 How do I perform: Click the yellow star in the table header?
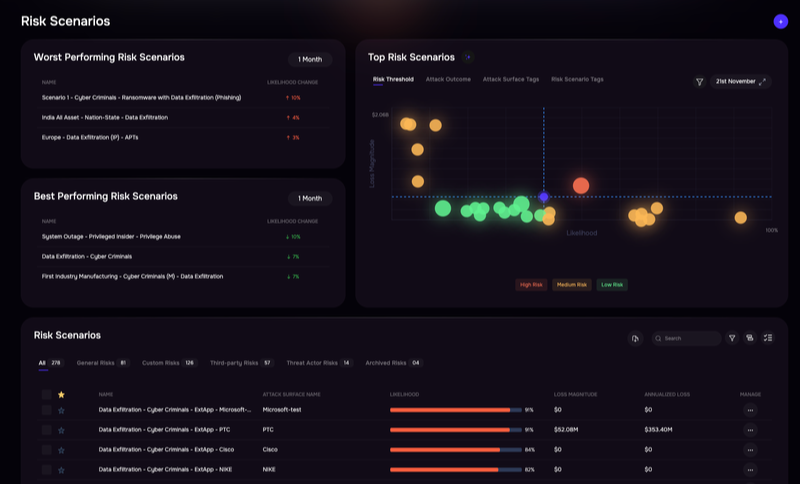point(61,394)
